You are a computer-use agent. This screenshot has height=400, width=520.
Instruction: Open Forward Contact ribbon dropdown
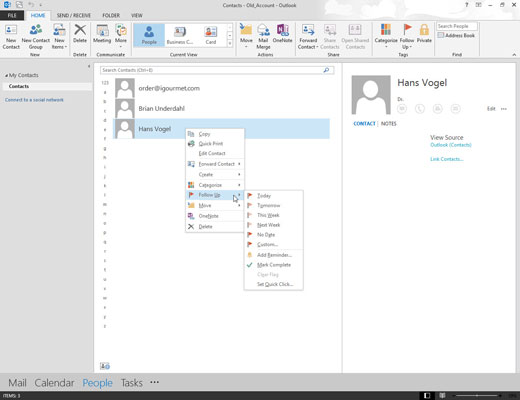(x=308, y=37)
